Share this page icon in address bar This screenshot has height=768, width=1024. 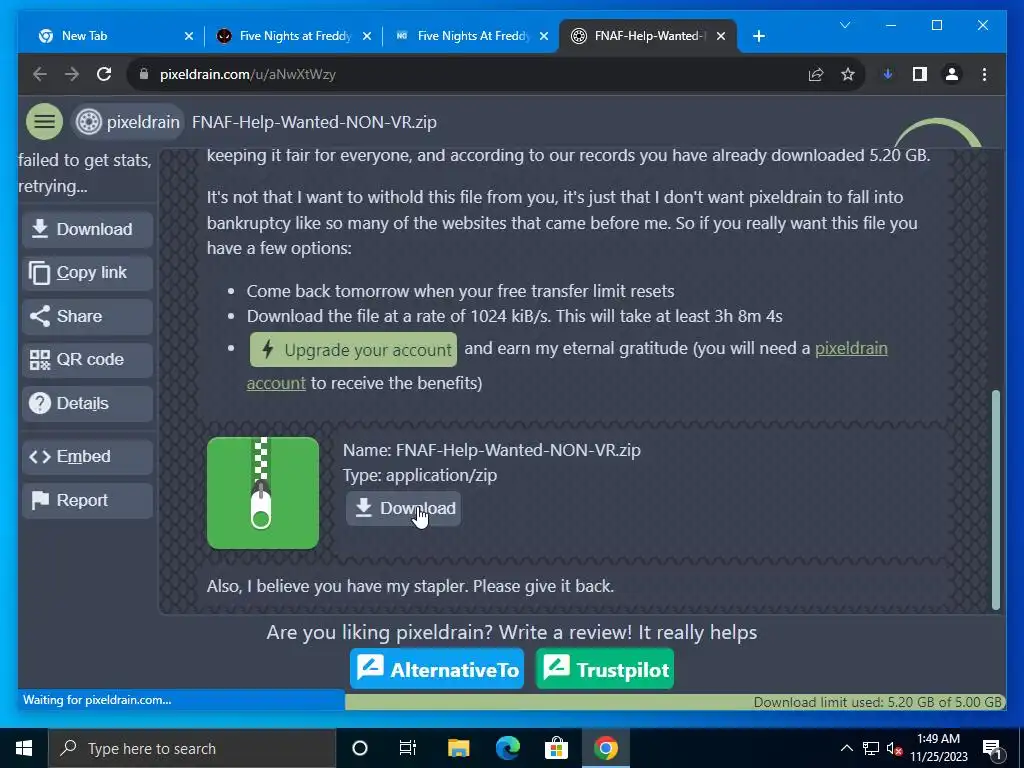[x=816, y=74]
